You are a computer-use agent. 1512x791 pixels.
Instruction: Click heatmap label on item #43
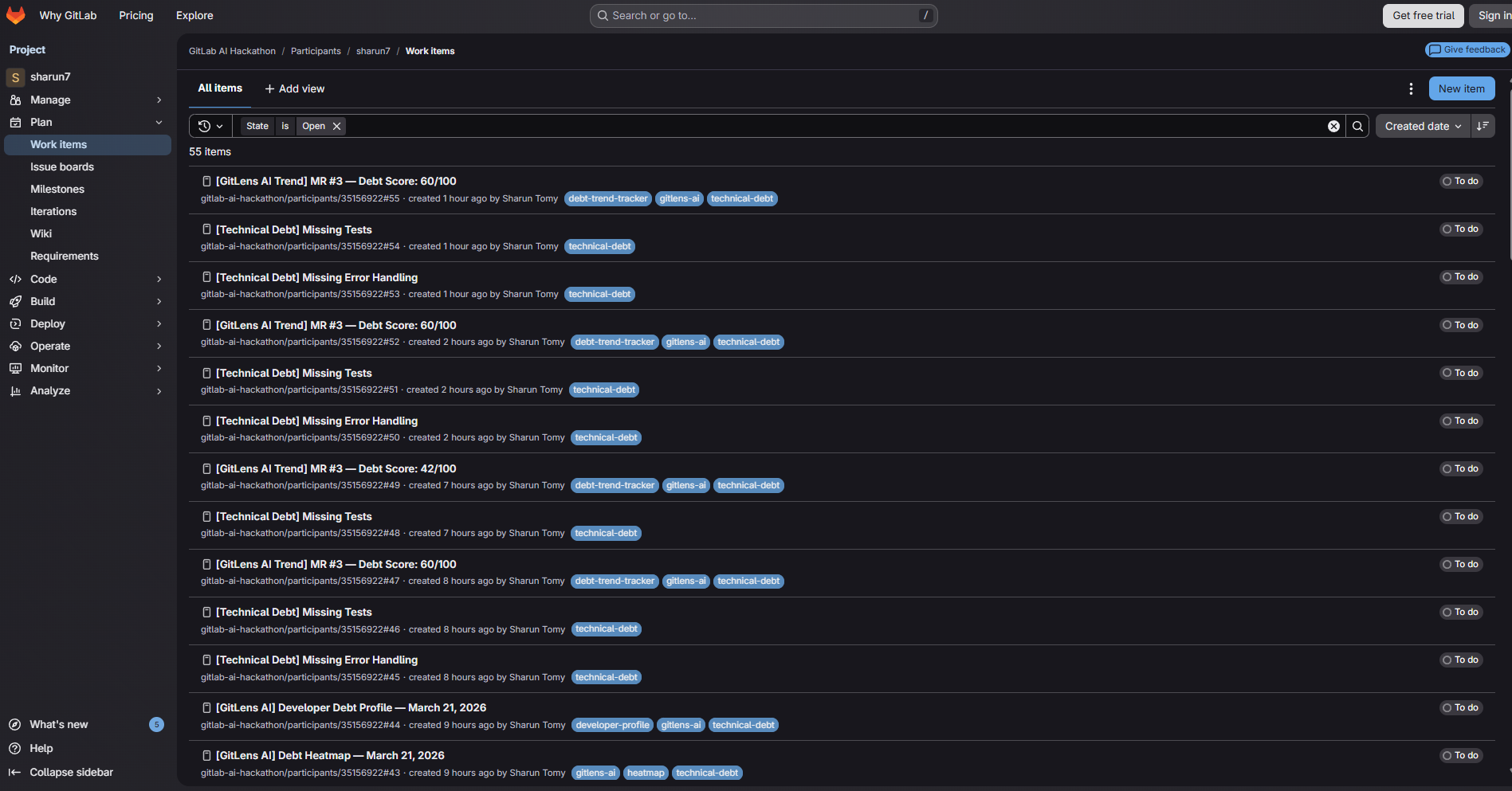(645, 773)
